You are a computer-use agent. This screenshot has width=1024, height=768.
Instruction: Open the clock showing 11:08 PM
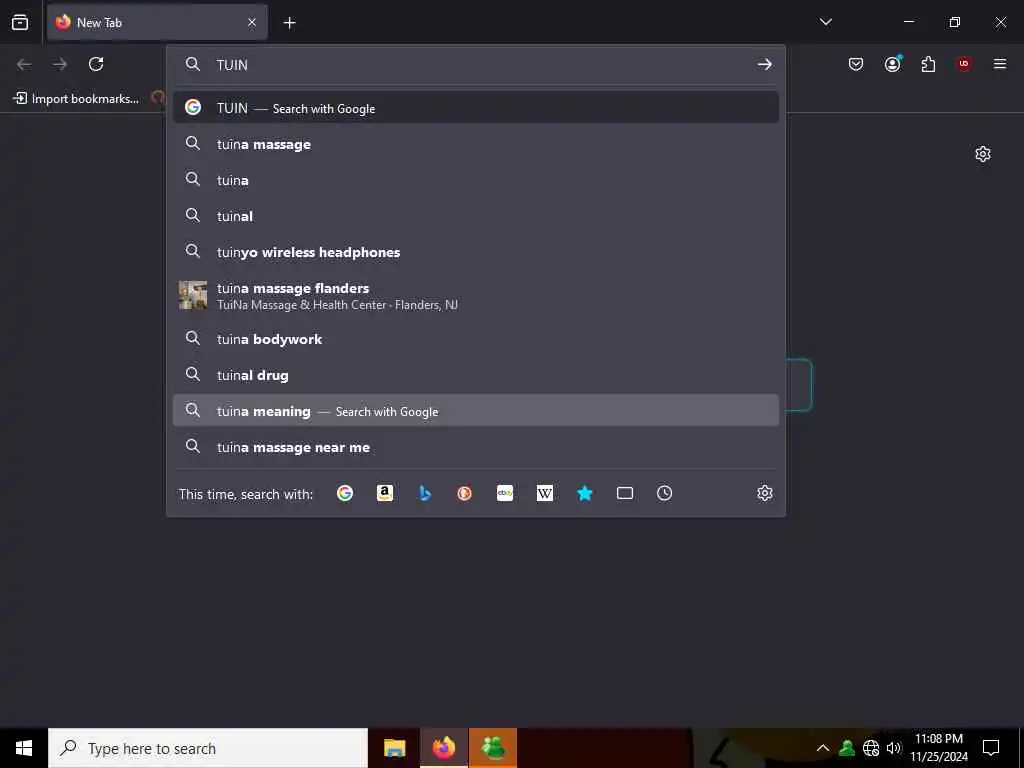tap(938, 748)
